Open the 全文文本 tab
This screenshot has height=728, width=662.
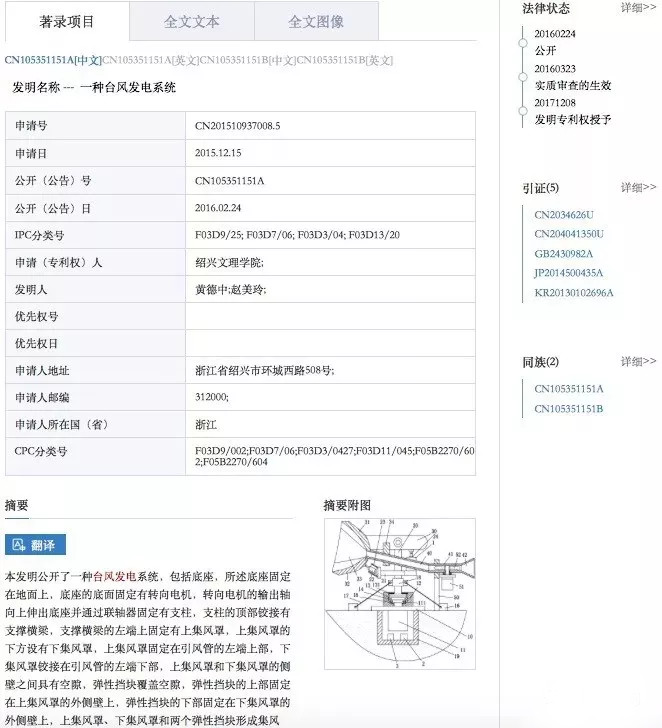tap(192, 21)
